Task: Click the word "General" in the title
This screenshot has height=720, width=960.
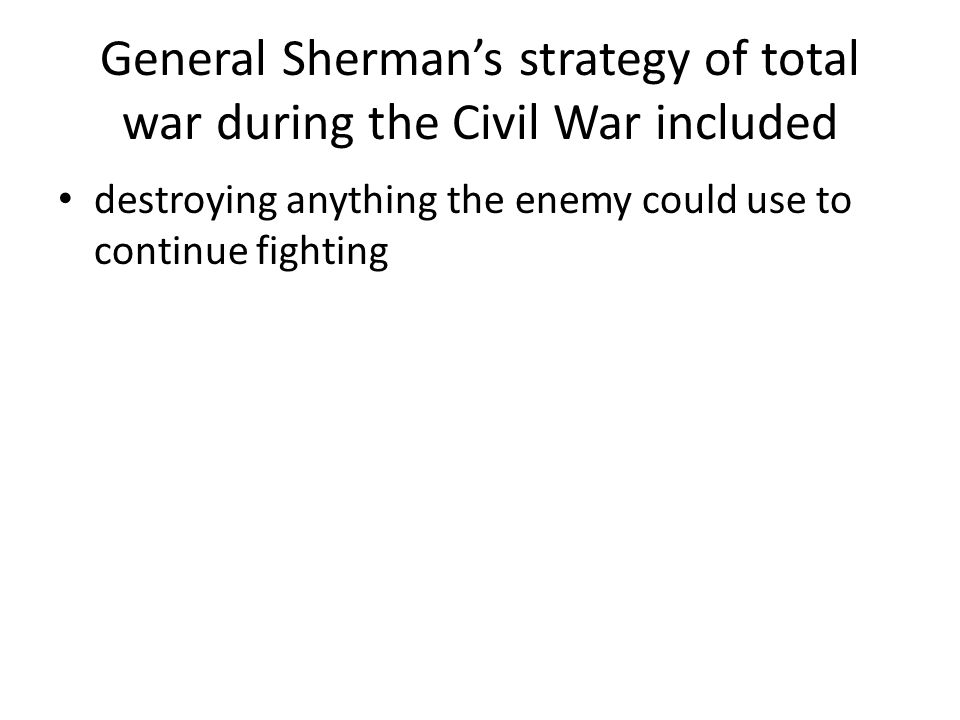Action: 182,59
